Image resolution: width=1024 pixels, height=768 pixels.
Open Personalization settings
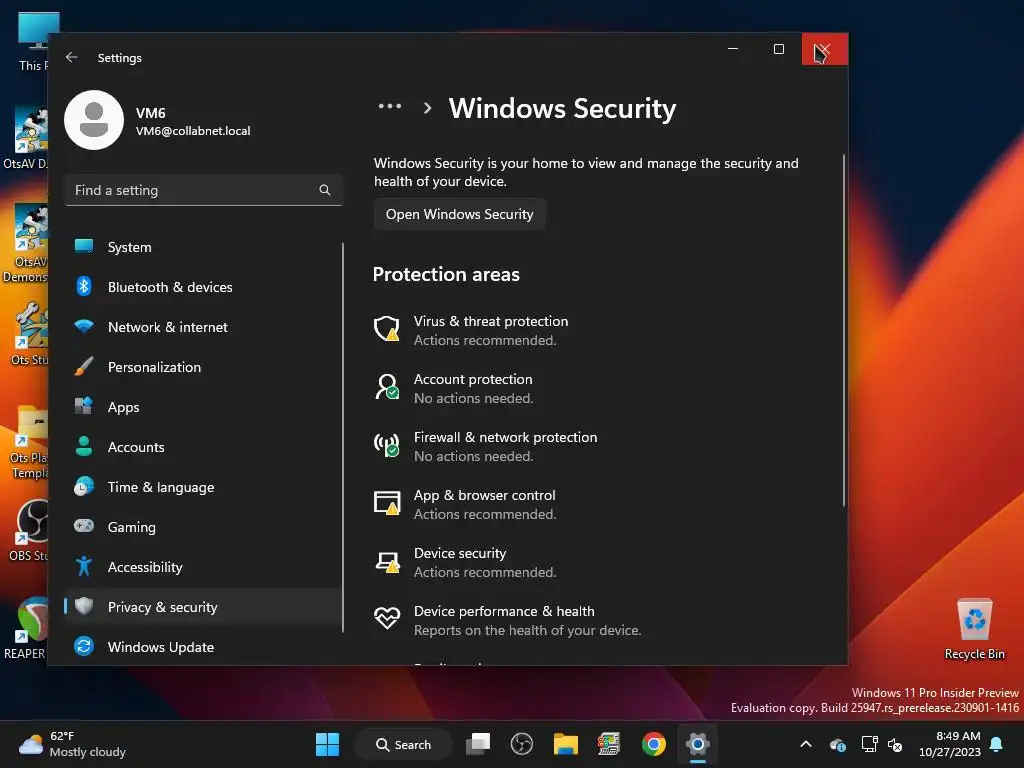(202, 367)
